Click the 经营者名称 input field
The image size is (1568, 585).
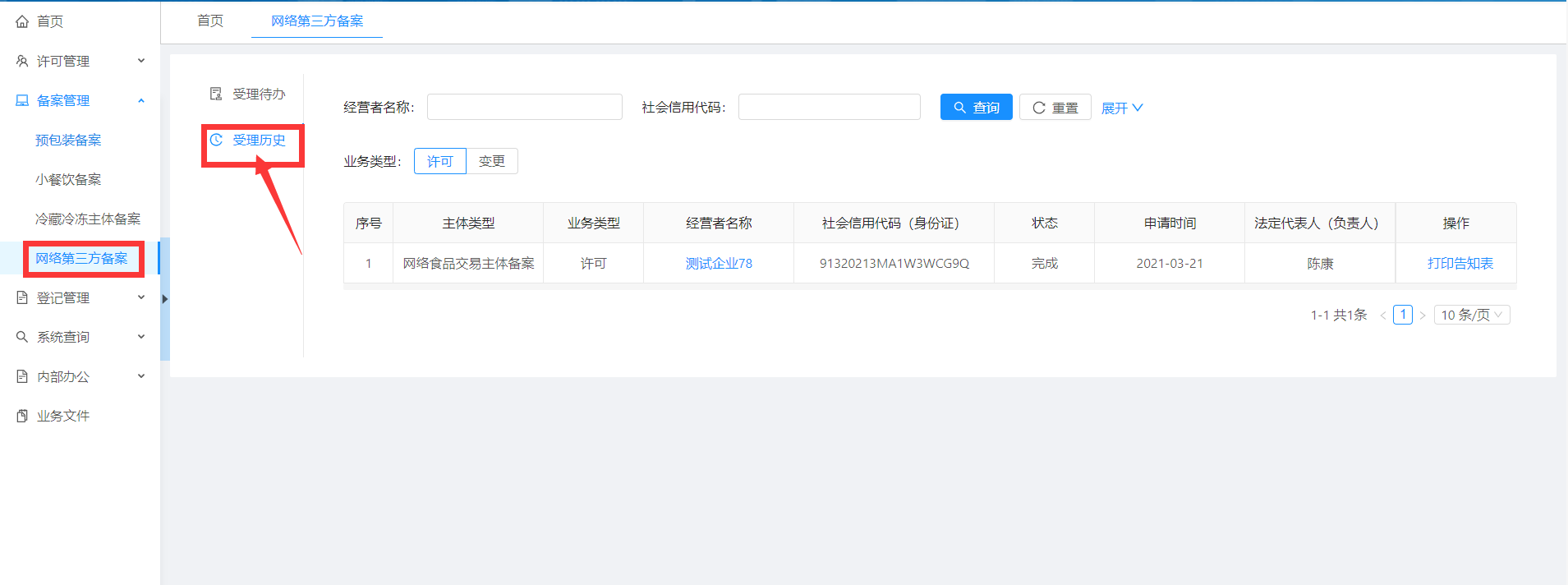524,107
